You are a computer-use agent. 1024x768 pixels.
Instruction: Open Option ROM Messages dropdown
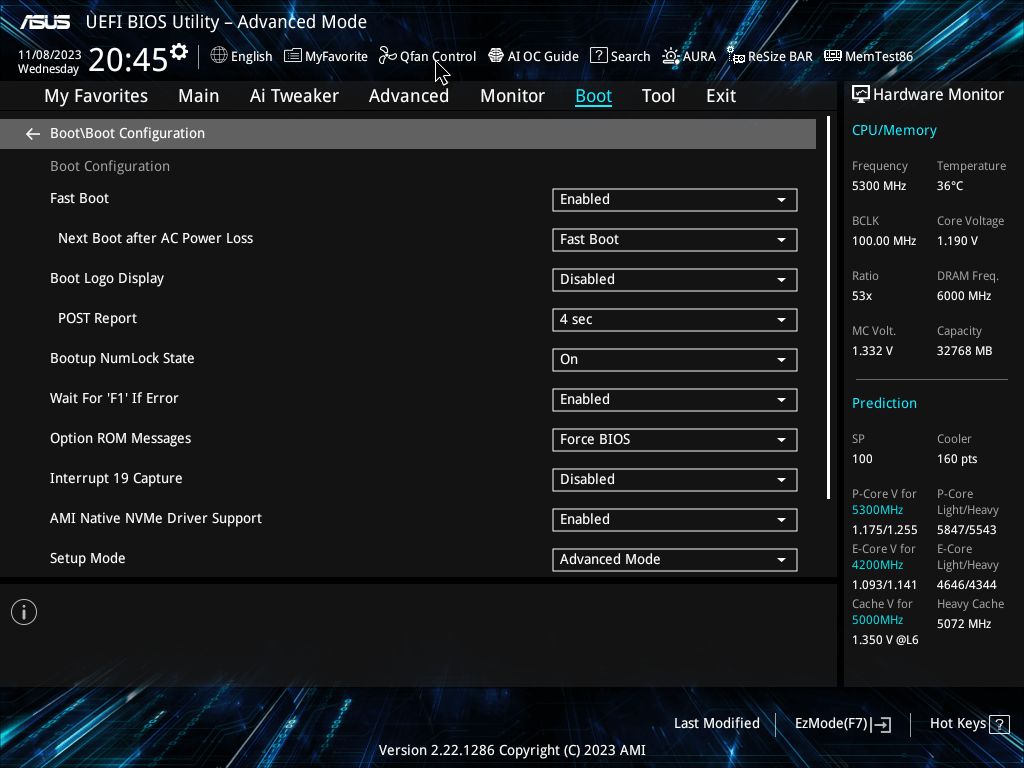pos(675,440)
